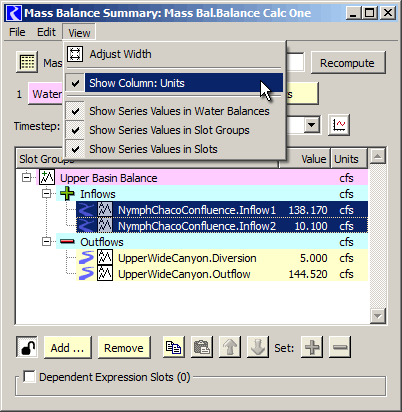Move selected slot up with arrow icon
402x412 pixels.
230,347
